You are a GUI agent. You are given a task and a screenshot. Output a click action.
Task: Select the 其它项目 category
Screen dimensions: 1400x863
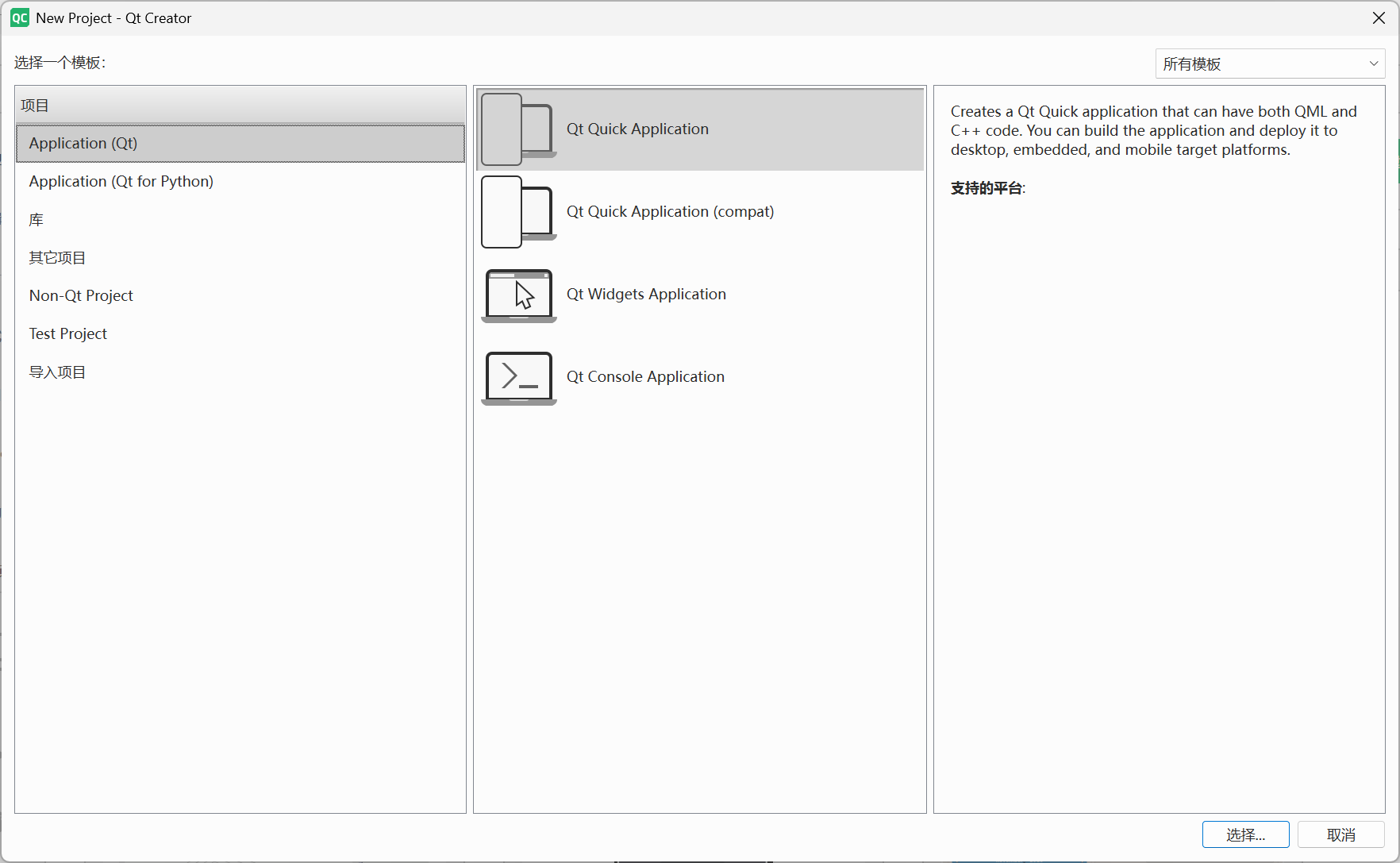[x=240, y=258]
